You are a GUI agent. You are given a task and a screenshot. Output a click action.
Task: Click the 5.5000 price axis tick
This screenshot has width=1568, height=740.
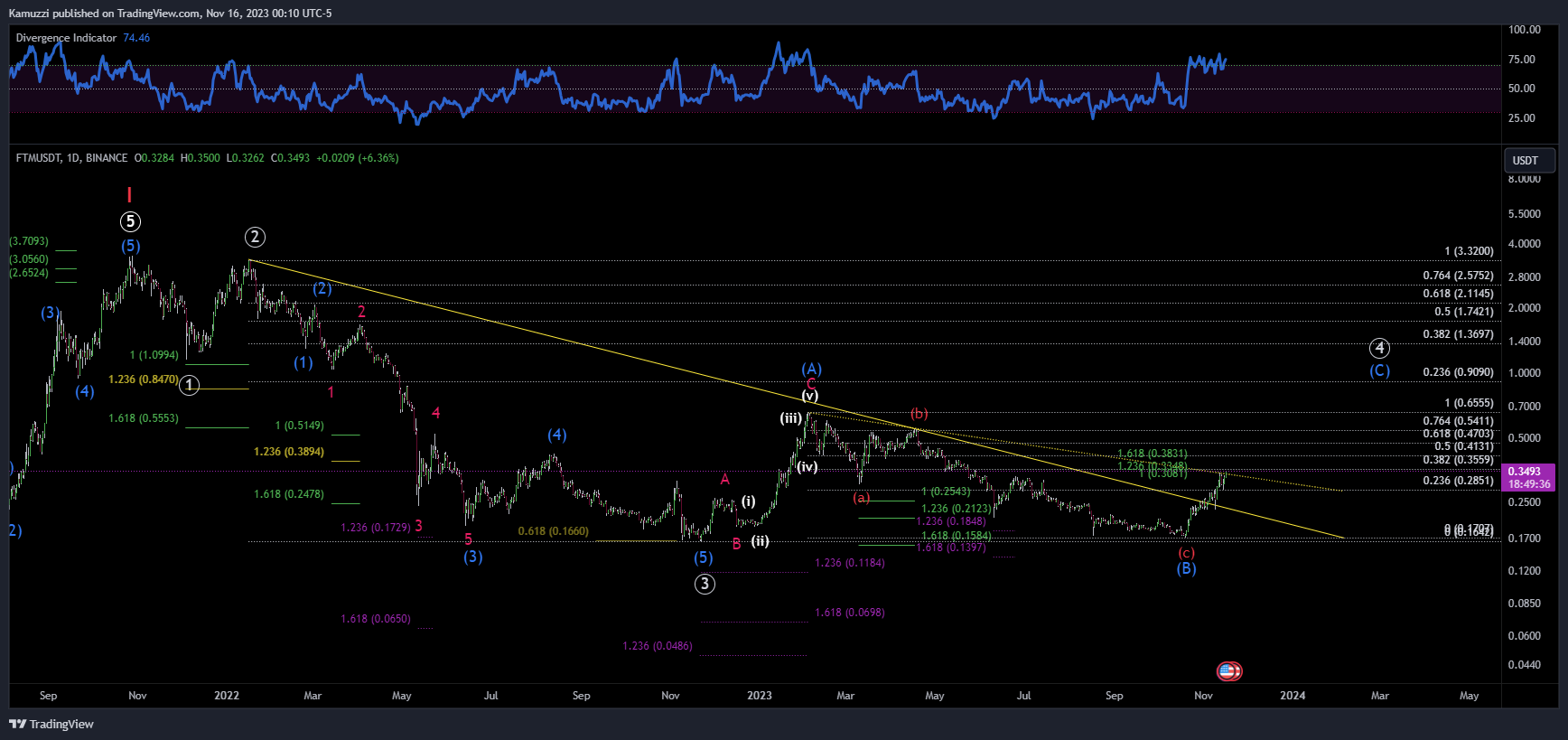[x=1524, y=214]
